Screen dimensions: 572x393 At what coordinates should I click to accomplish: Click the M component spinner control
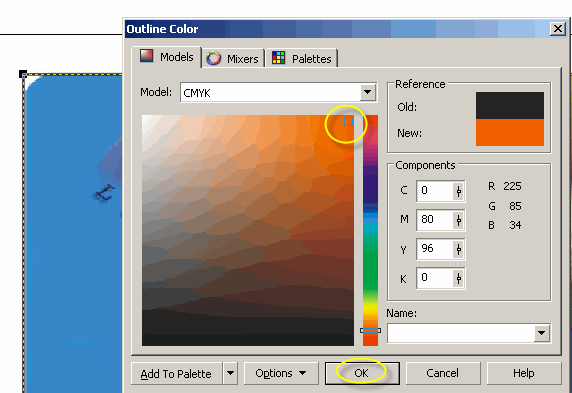(x=459, y=220)
